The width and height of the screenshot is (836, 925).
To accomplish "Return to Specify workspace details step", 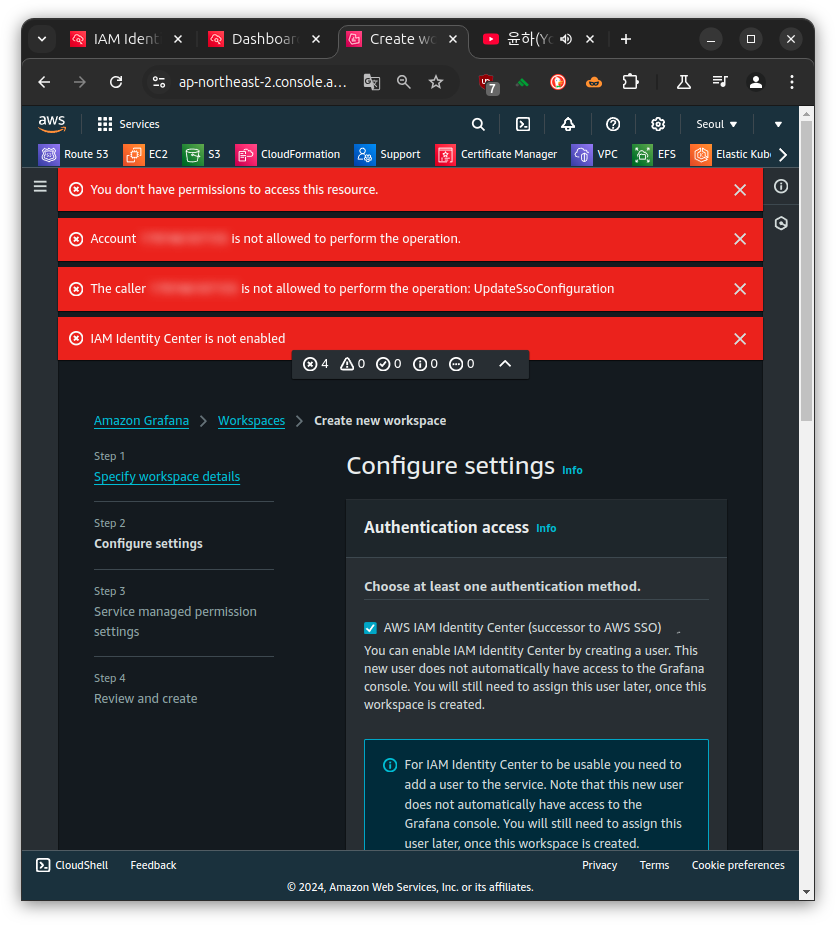I will coord(167,477).
